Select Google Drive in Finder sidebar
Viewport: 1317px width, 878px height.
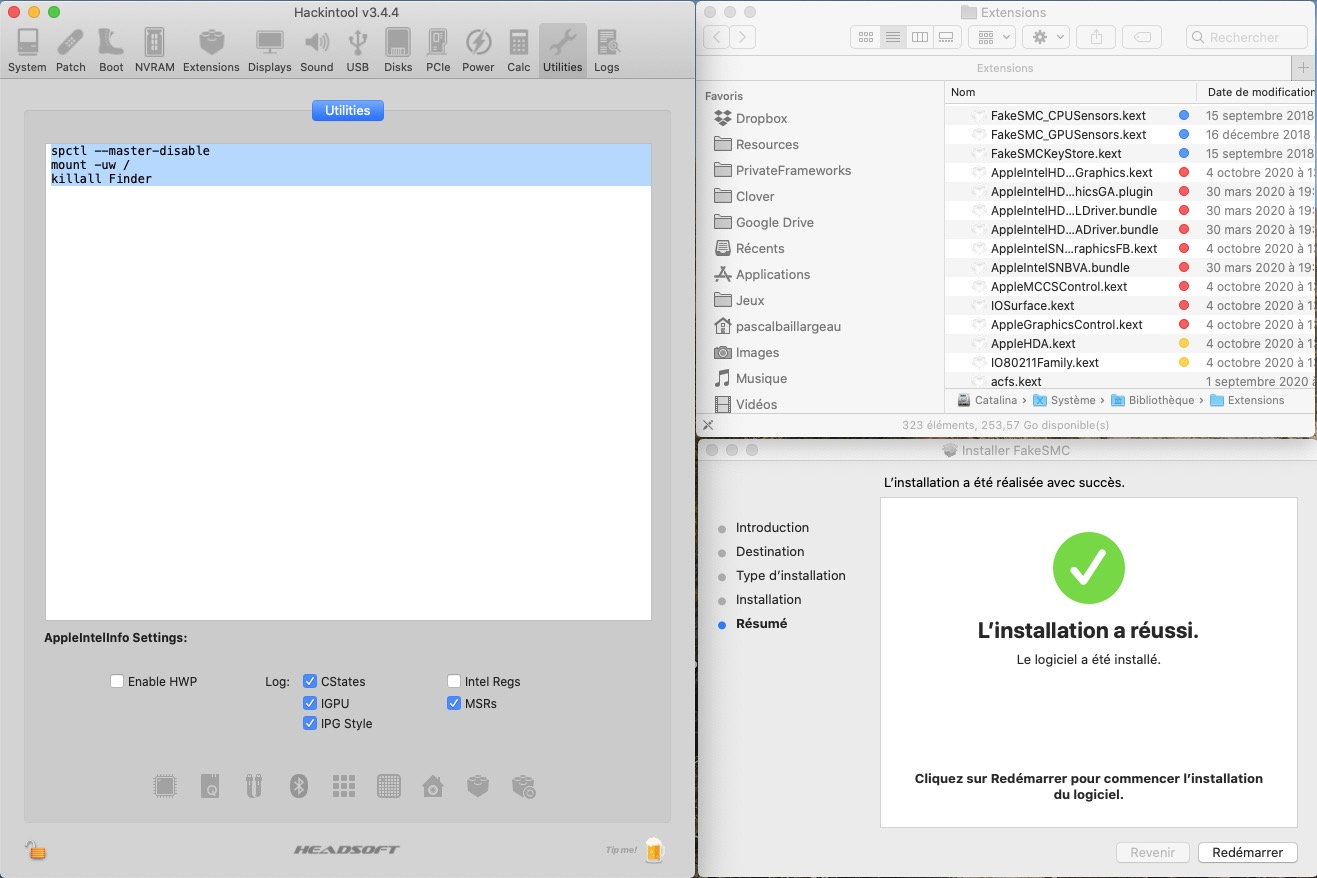tap(764, 222)
